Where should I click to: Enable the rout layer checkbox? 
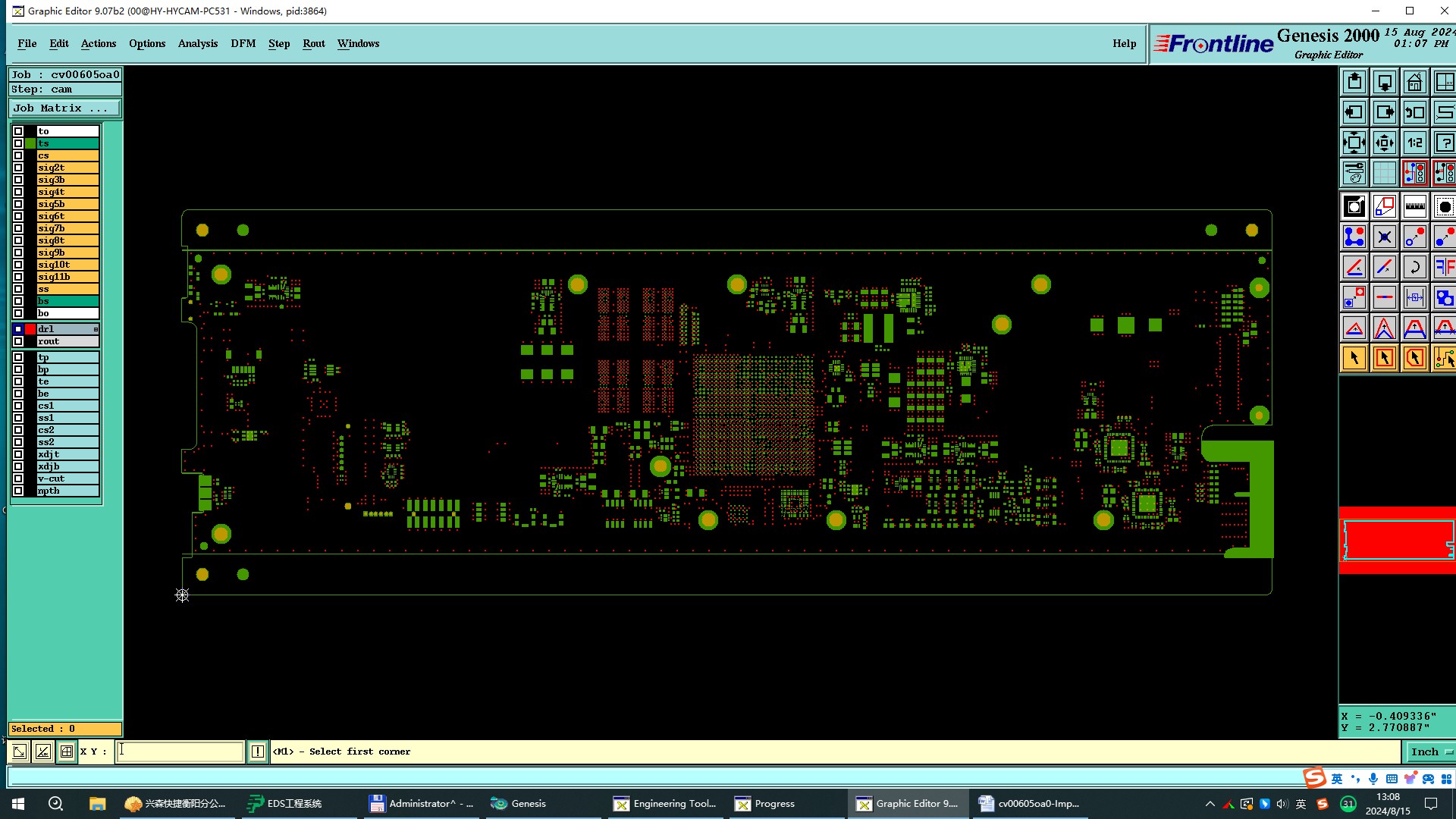pos(18,341)
